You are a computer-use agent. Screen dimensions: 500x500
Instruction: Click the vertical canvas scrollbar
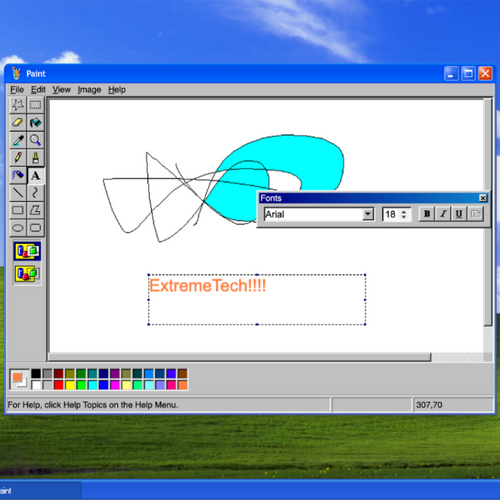pyautogui.click(x=488, y=212)
